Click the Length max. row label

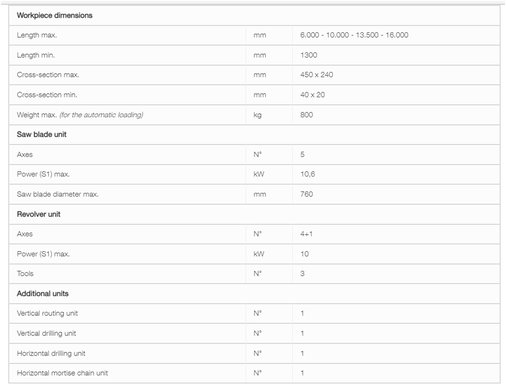coord(37,35)
